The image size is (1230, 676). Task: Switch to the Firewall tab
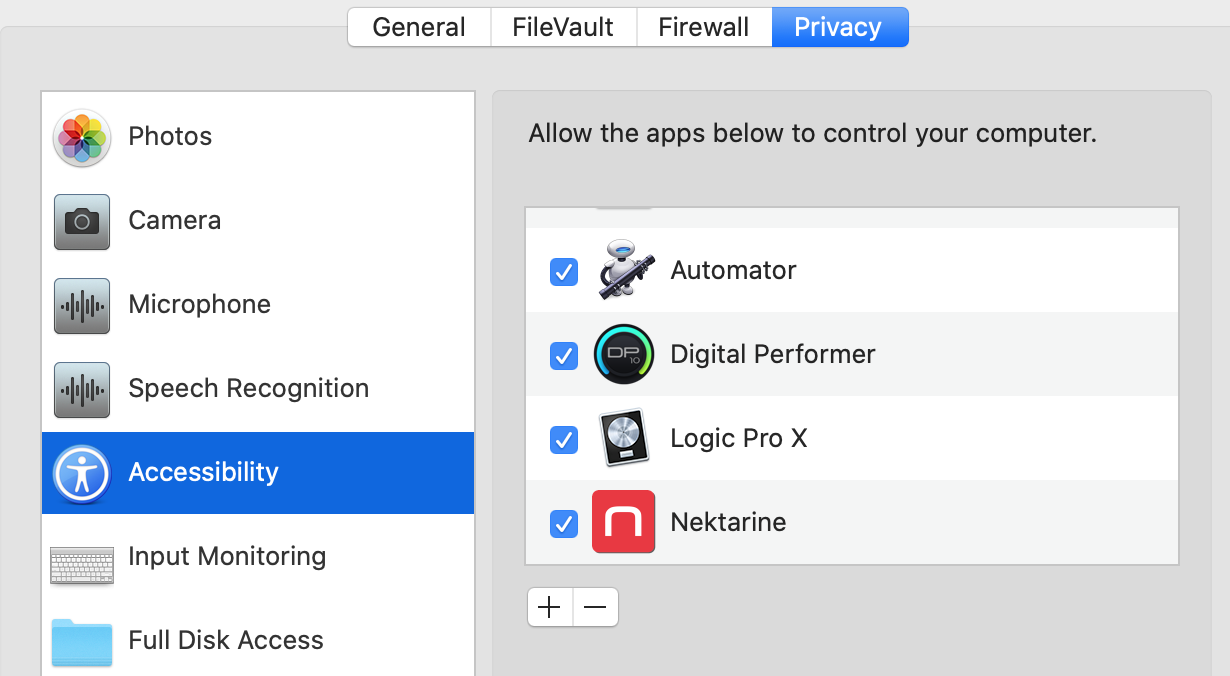pos(704,27)
